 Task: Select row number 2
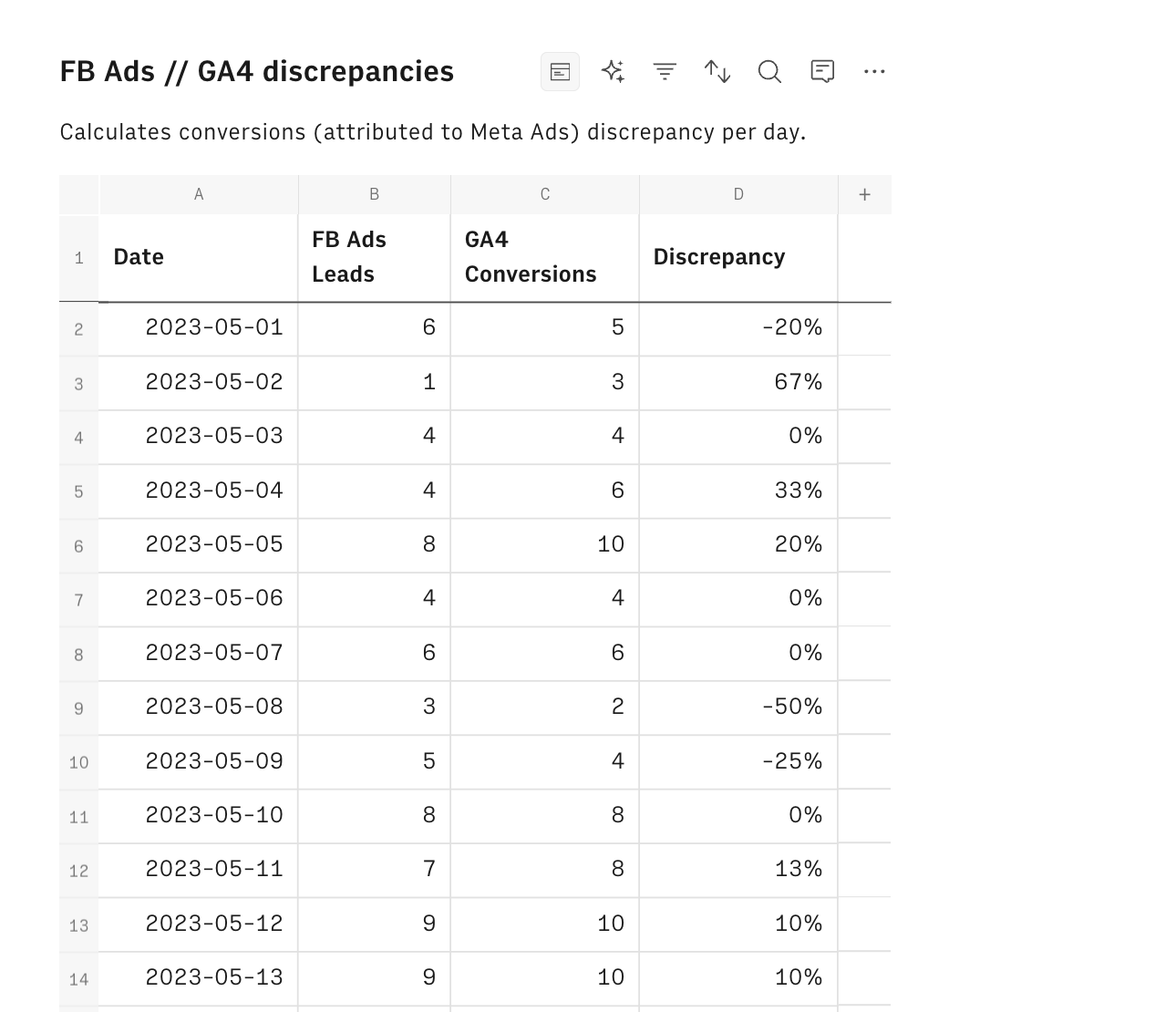click(x=79, y=329)
